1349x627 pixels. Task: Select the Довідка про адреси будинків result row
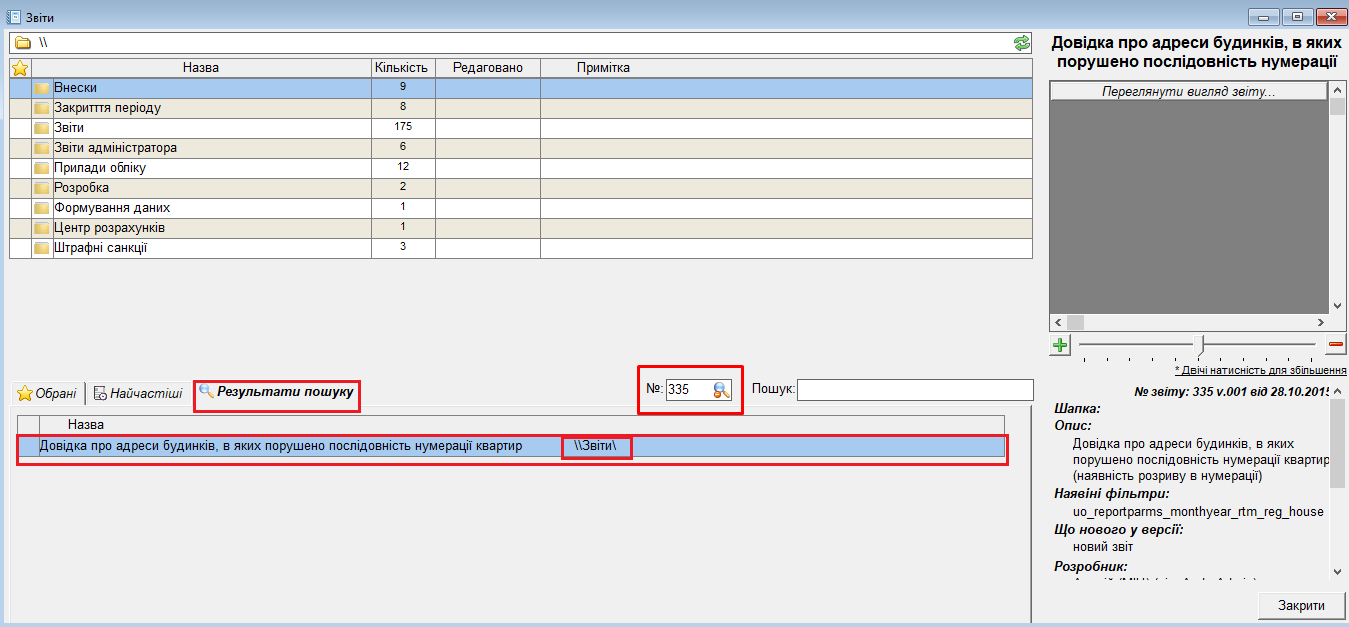tap(280, 447)
